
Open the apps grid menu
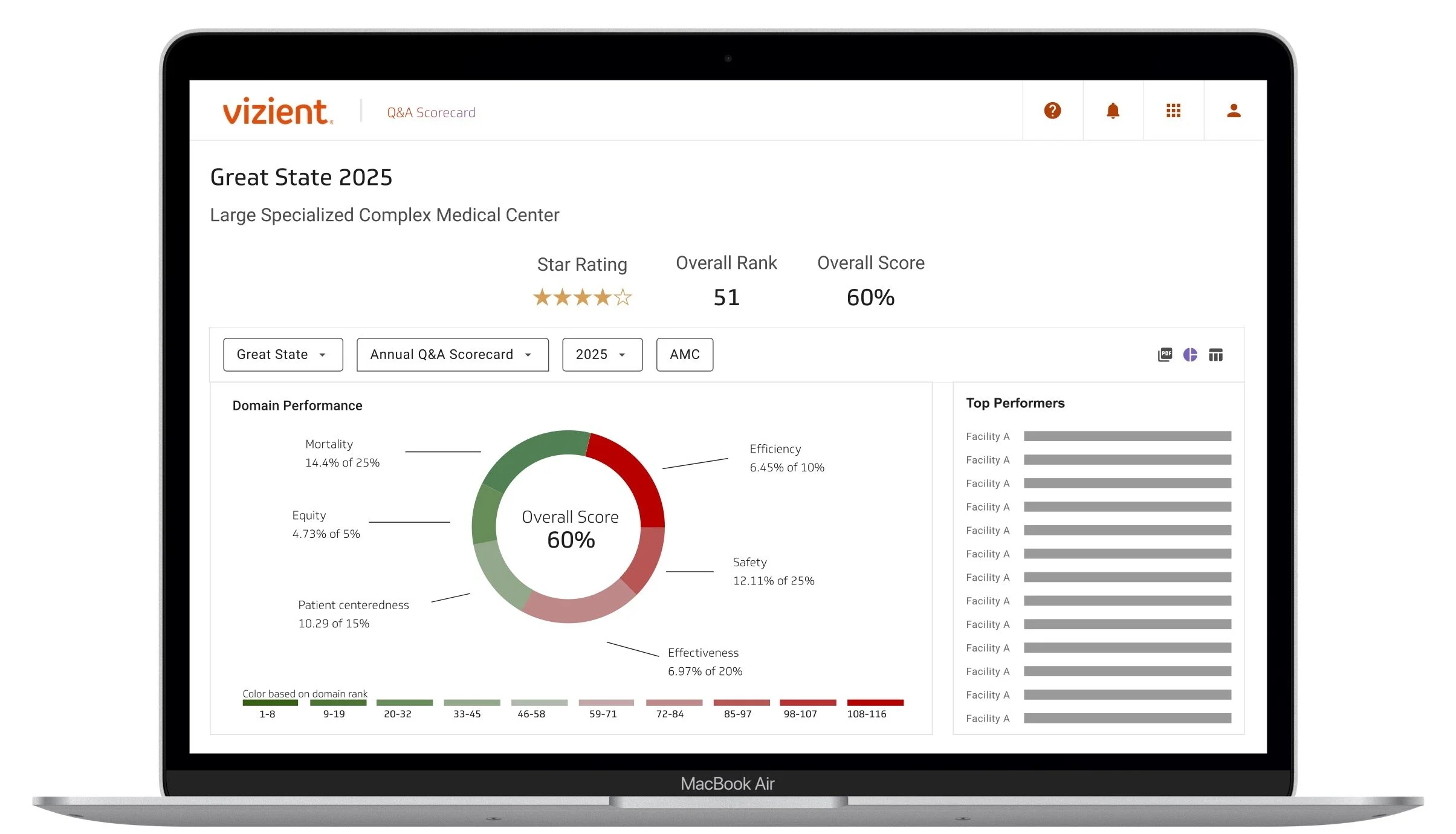pyautogui.click(x=1173, y=111)
